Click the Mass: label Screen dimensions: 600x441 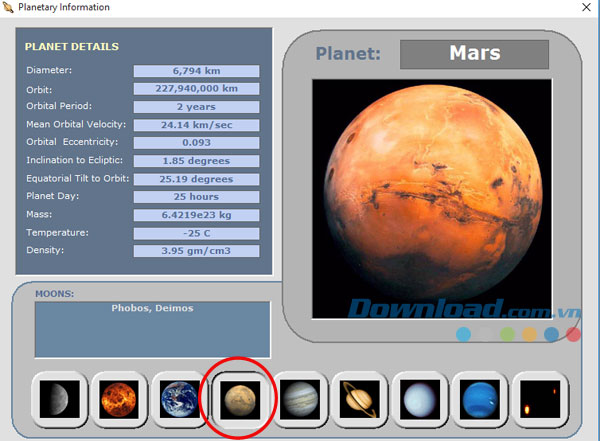coord(39,214)
